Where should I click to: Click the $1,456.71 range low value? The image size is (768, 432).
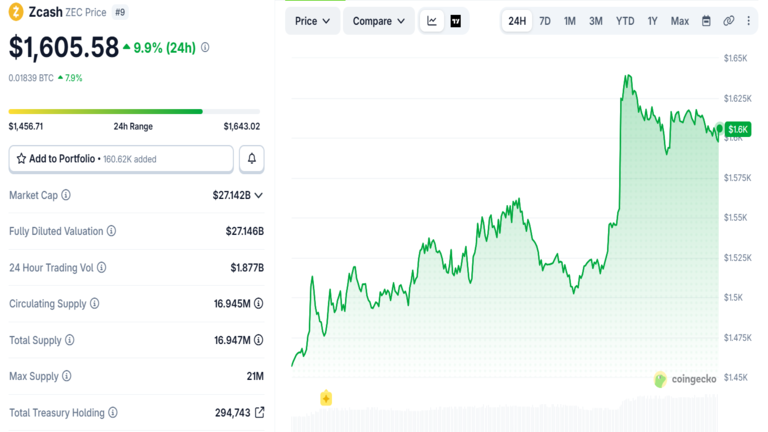pyautogui.click(x=26, y=126)
